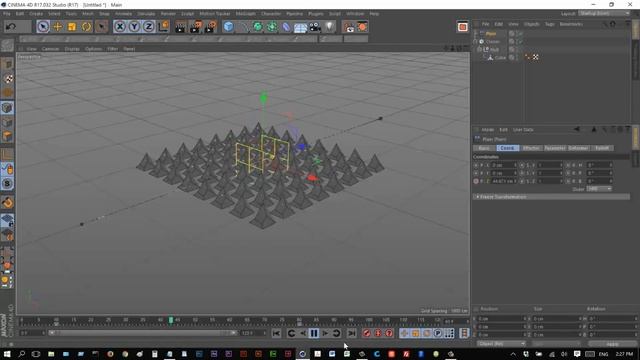Viewport: 640px width, 360px height.
Task: Click the Texture mode checkerboard icon
Action: [x=7, y=79]
